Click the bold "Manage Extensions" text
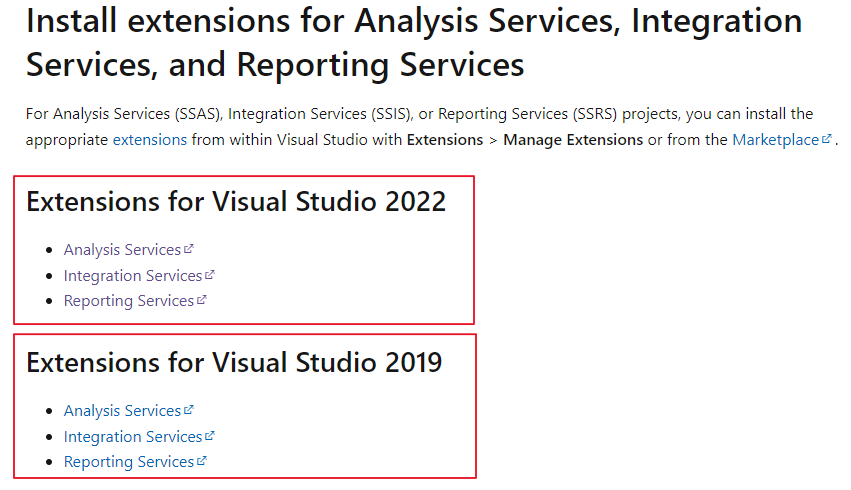The width and height of the screenshot is (851, 490). (x=573, y=140)
